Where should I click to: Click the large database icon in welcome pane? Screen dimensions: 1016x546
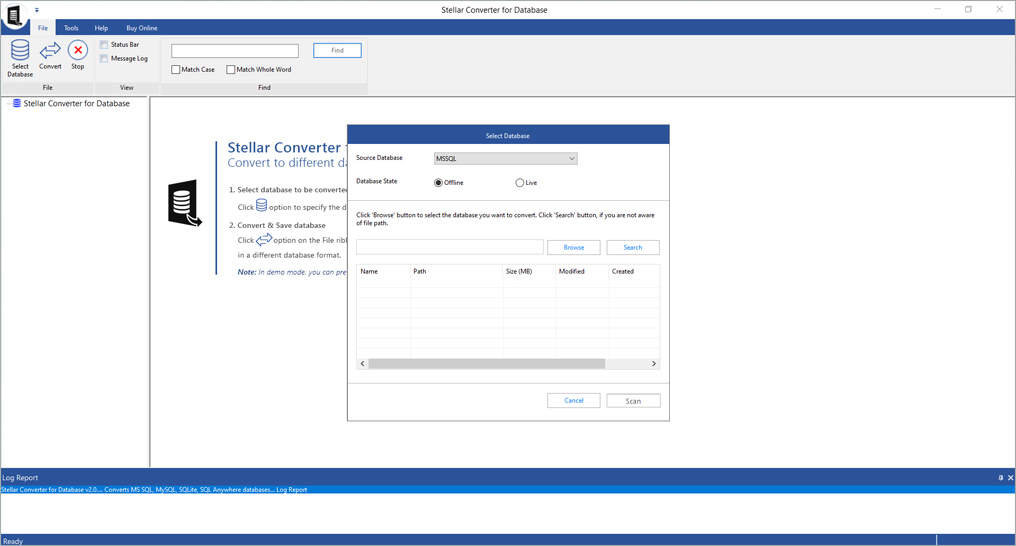[185, 203]
